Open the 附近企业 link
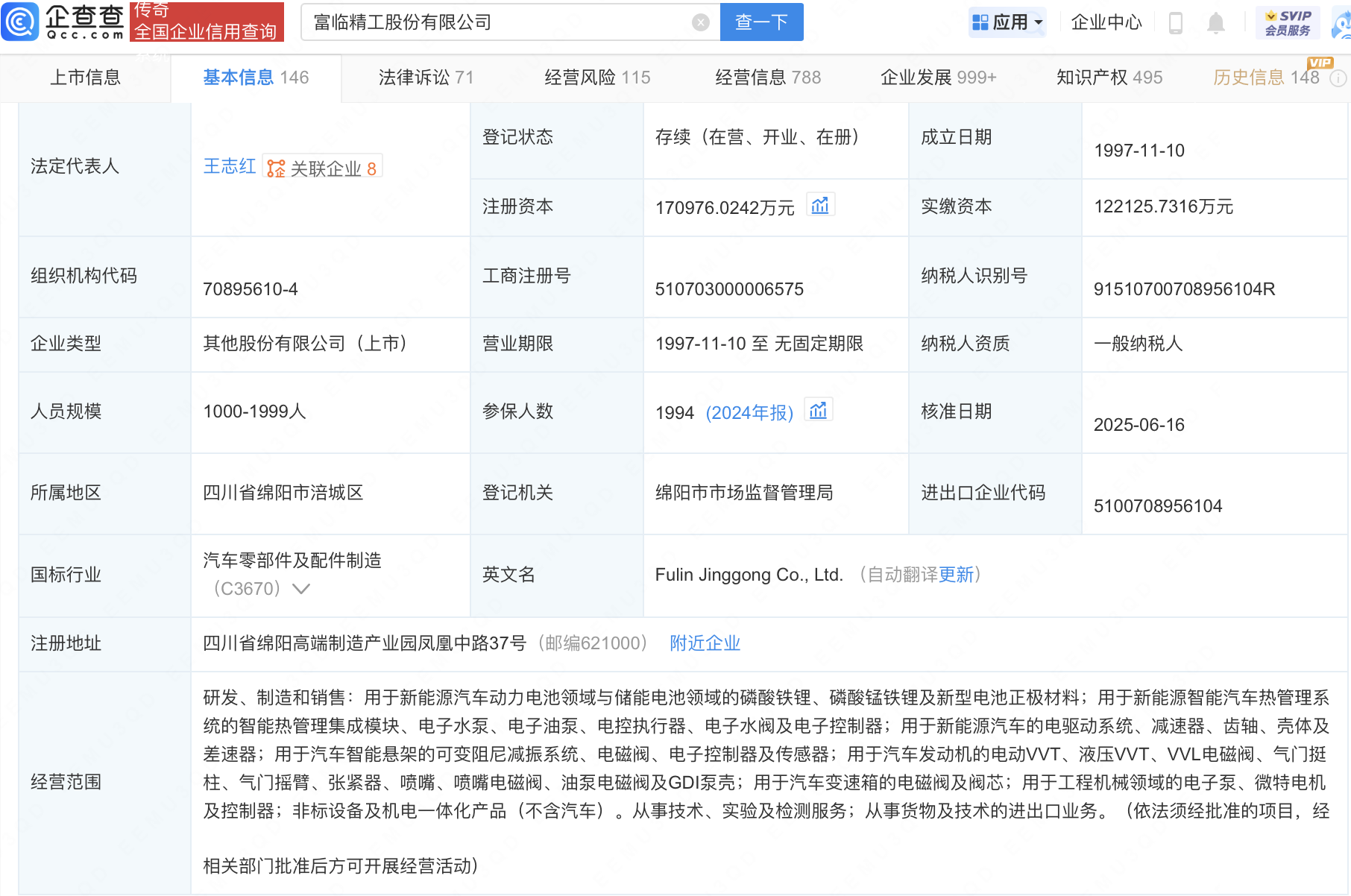 click(705, 643)
